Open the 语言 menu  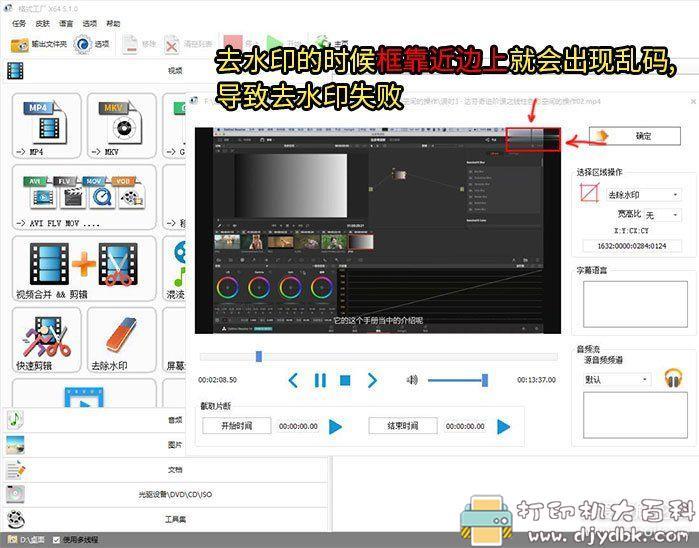66,24
